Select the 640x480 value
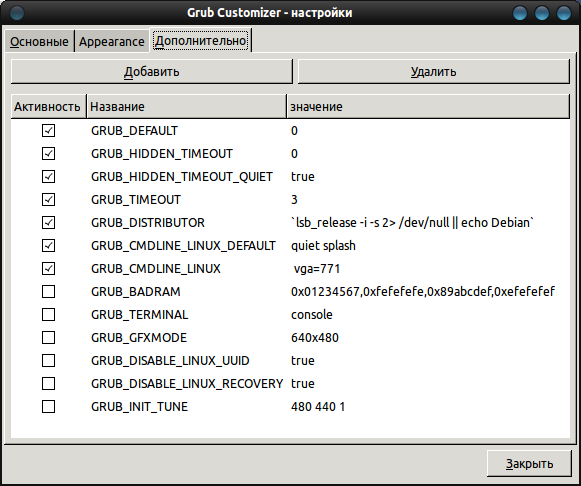 [x=315, y=338]
